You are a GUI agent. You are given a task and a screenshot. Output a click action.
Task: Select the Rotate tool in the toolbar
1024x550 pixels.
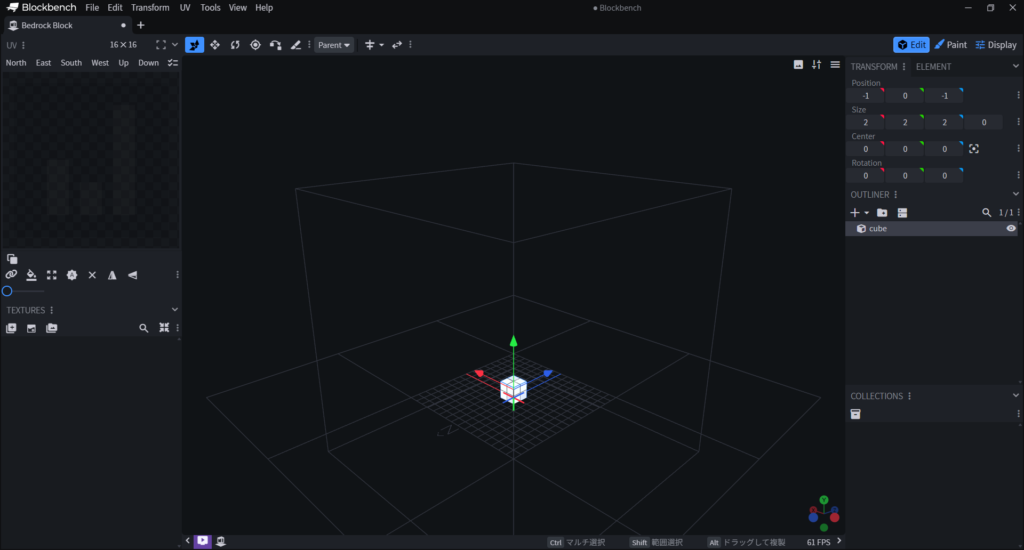(x=235, y=45)
